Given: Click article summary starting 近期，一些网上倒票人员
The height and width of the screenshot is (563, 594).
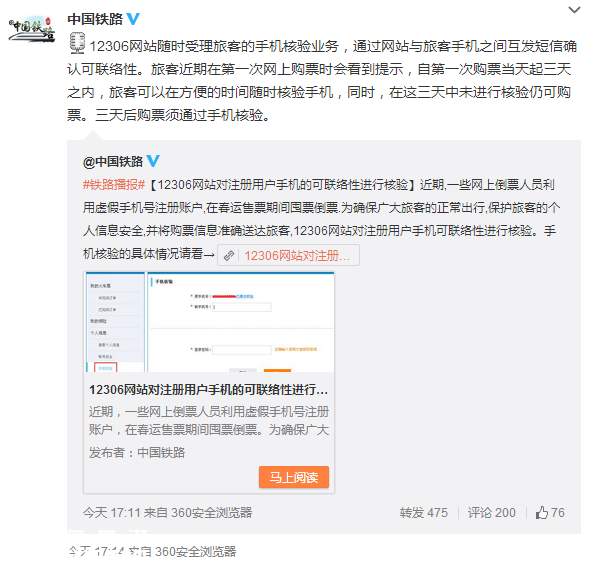Looking at the screenshot, I should click(x=209, y=421).
